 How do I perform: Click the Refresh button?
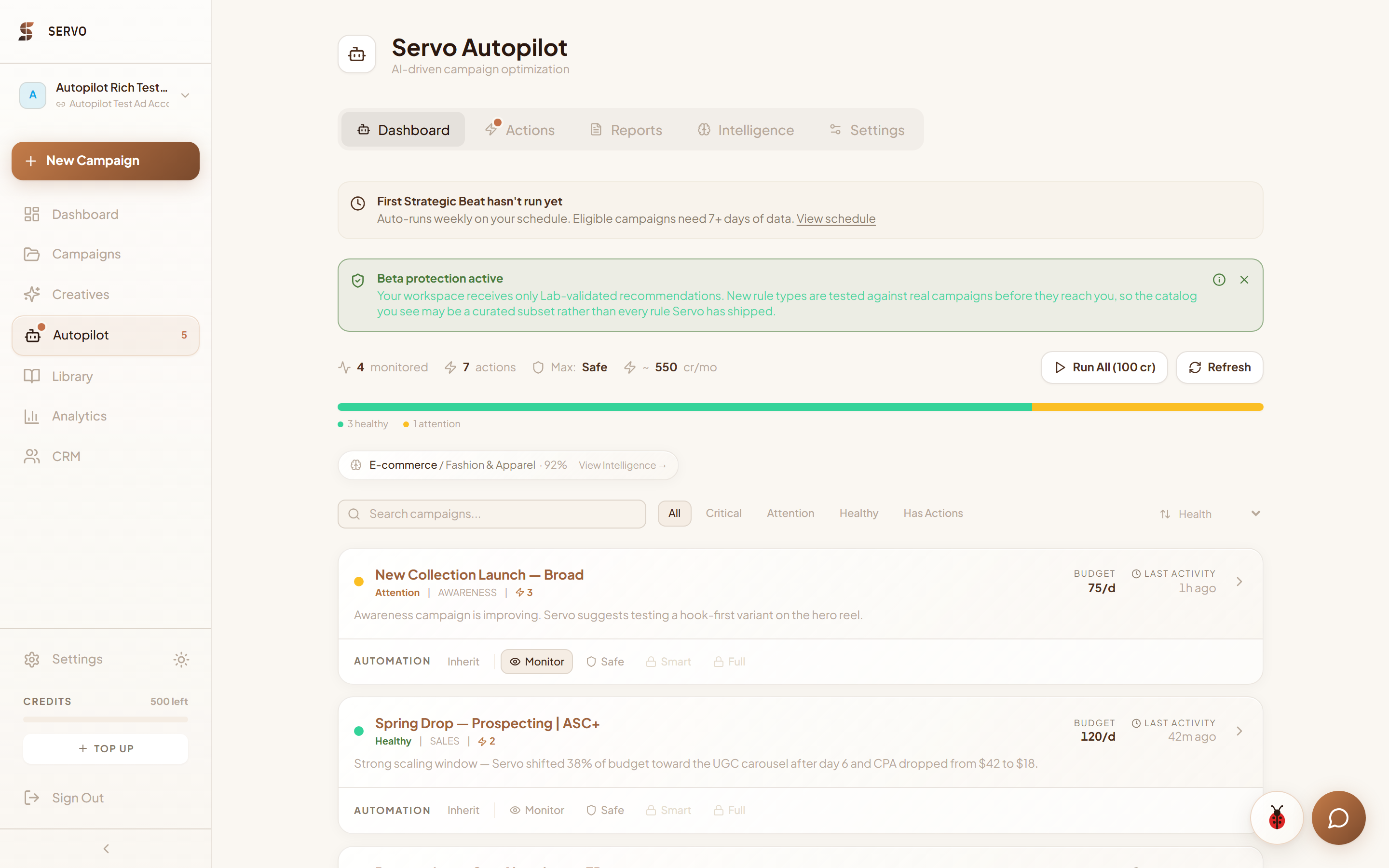click(x=1220, y=367)
